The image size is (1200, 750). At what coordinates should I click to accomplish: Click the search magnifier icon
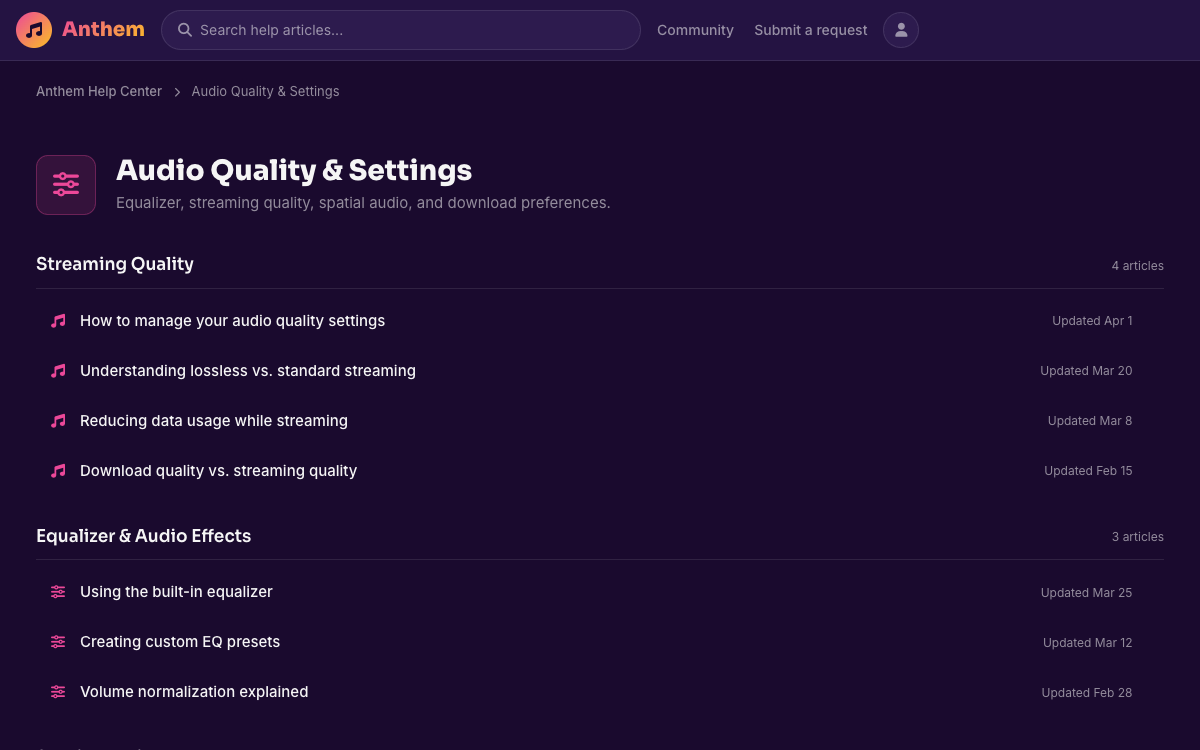click(x=185, y=30)
